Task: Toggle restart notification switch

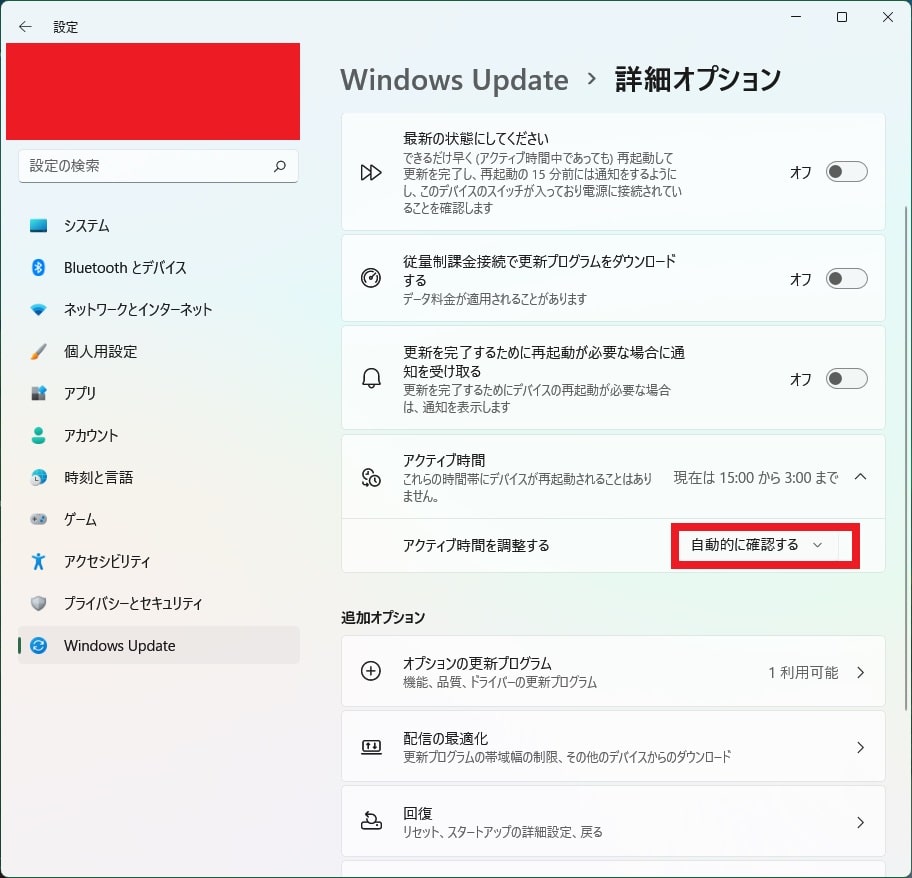Action: click(847, 379)
